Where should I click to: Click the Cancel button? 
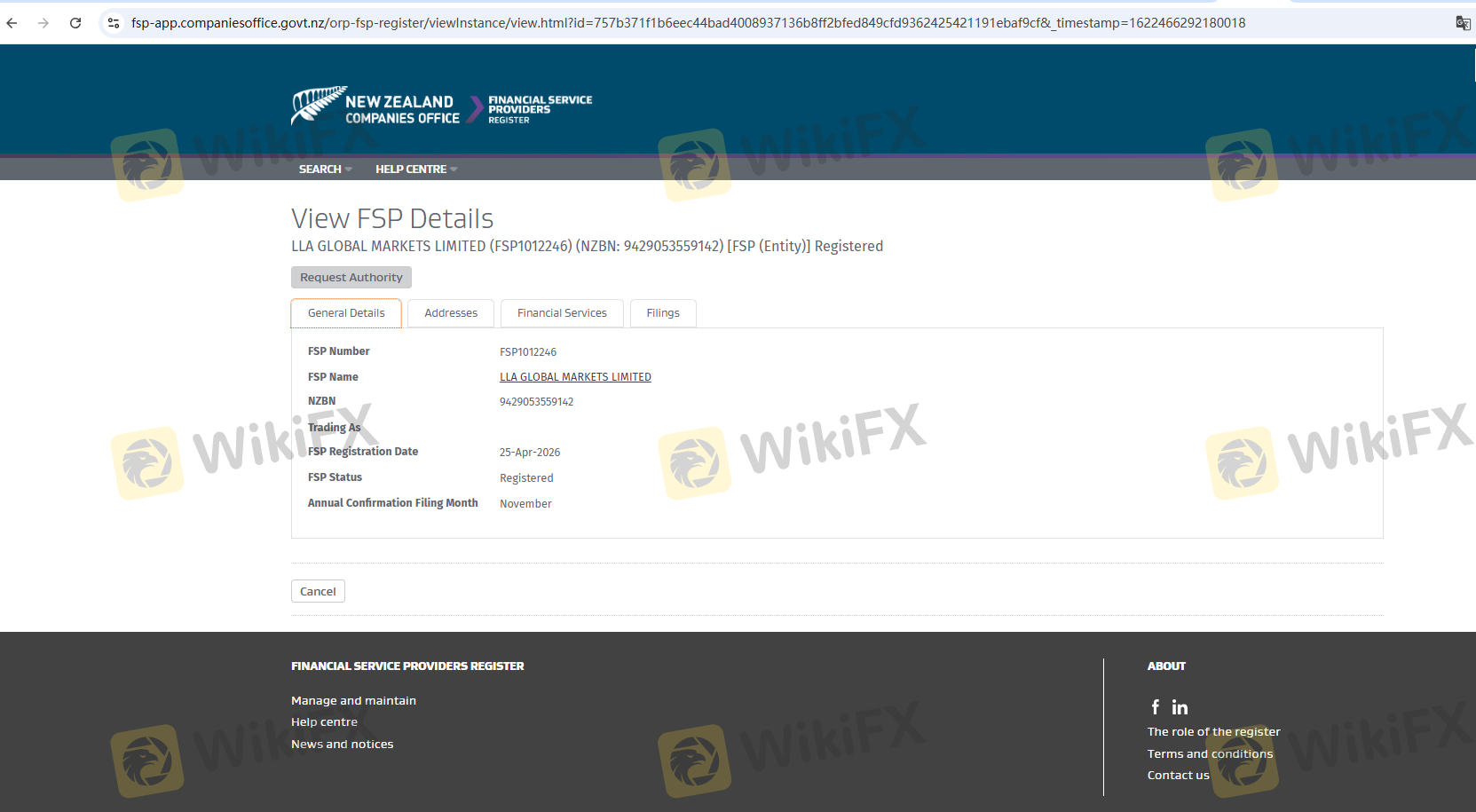tap(318, 591)
